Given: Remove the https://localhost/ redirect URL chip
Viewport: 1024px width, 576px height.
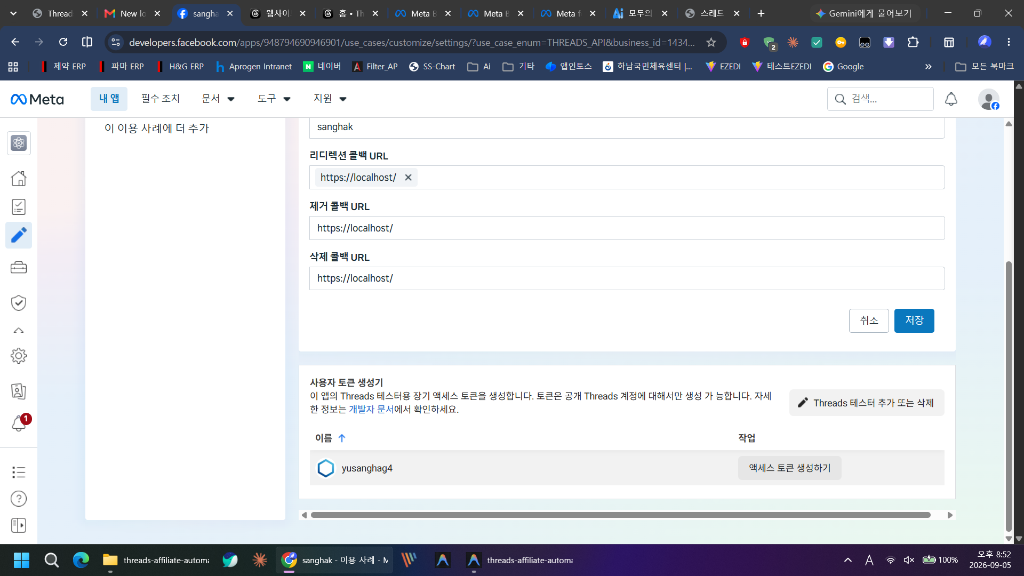Looking at the screenshot, I should coord(408,178).
